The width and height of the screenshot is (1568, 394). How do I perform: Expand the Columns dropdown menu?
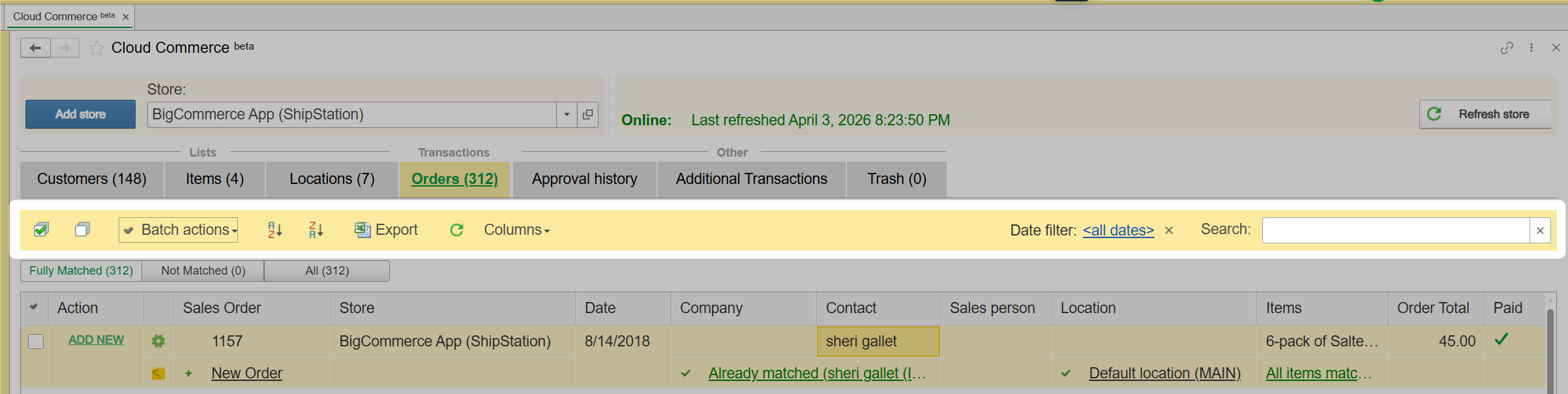click(x=517, y=230)
